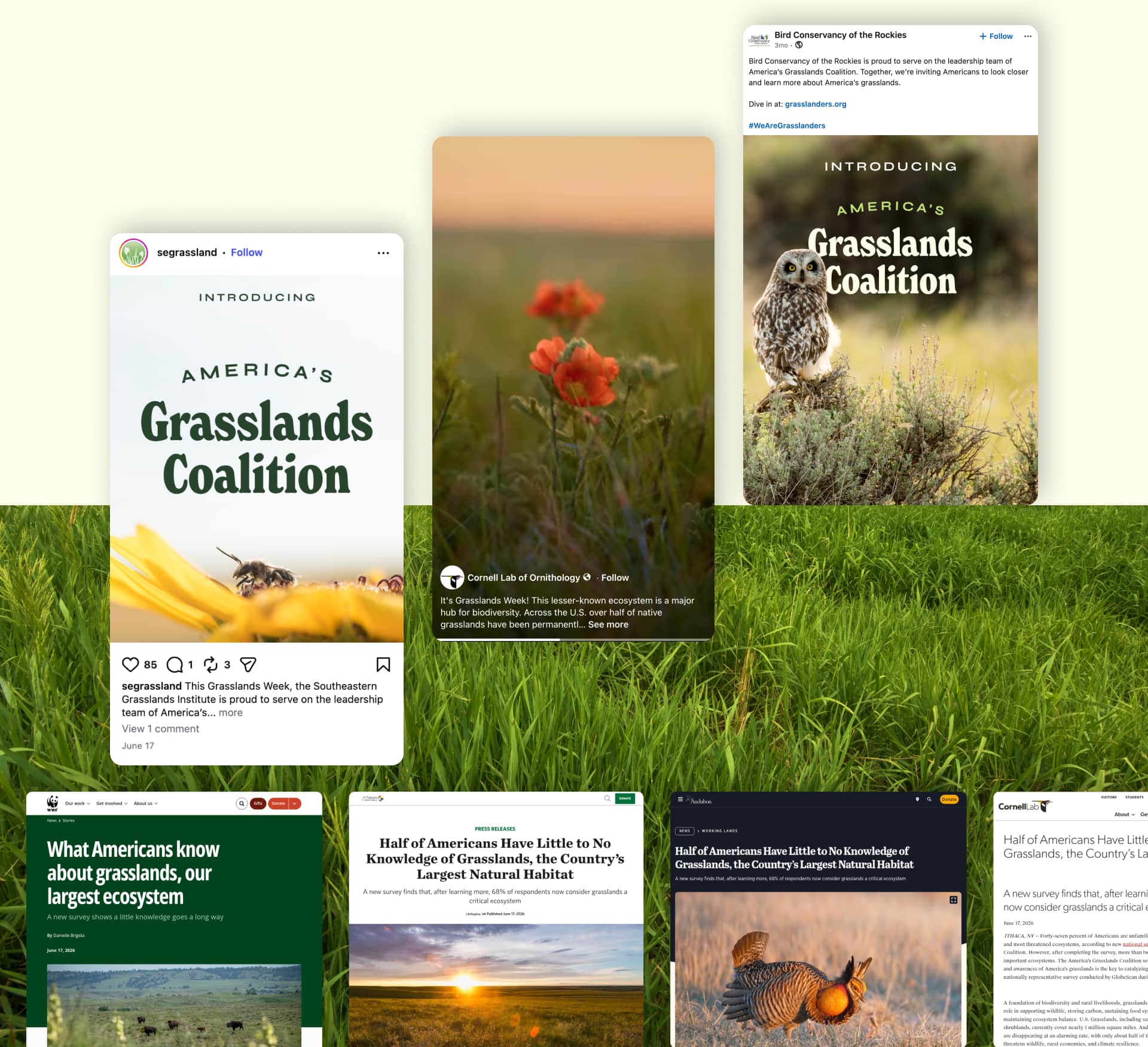Bookmark the segrassland post

click(x=383, y=664)
